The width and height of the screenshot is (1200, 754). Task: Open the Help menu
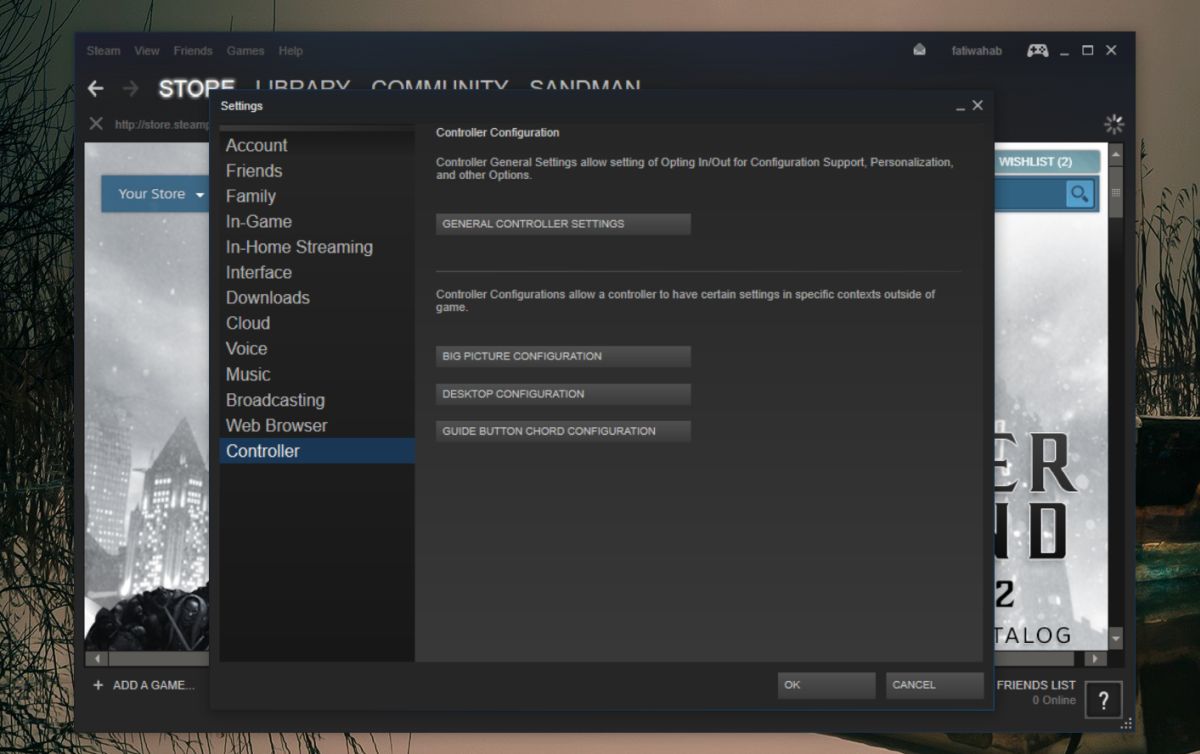click(290, 51)
